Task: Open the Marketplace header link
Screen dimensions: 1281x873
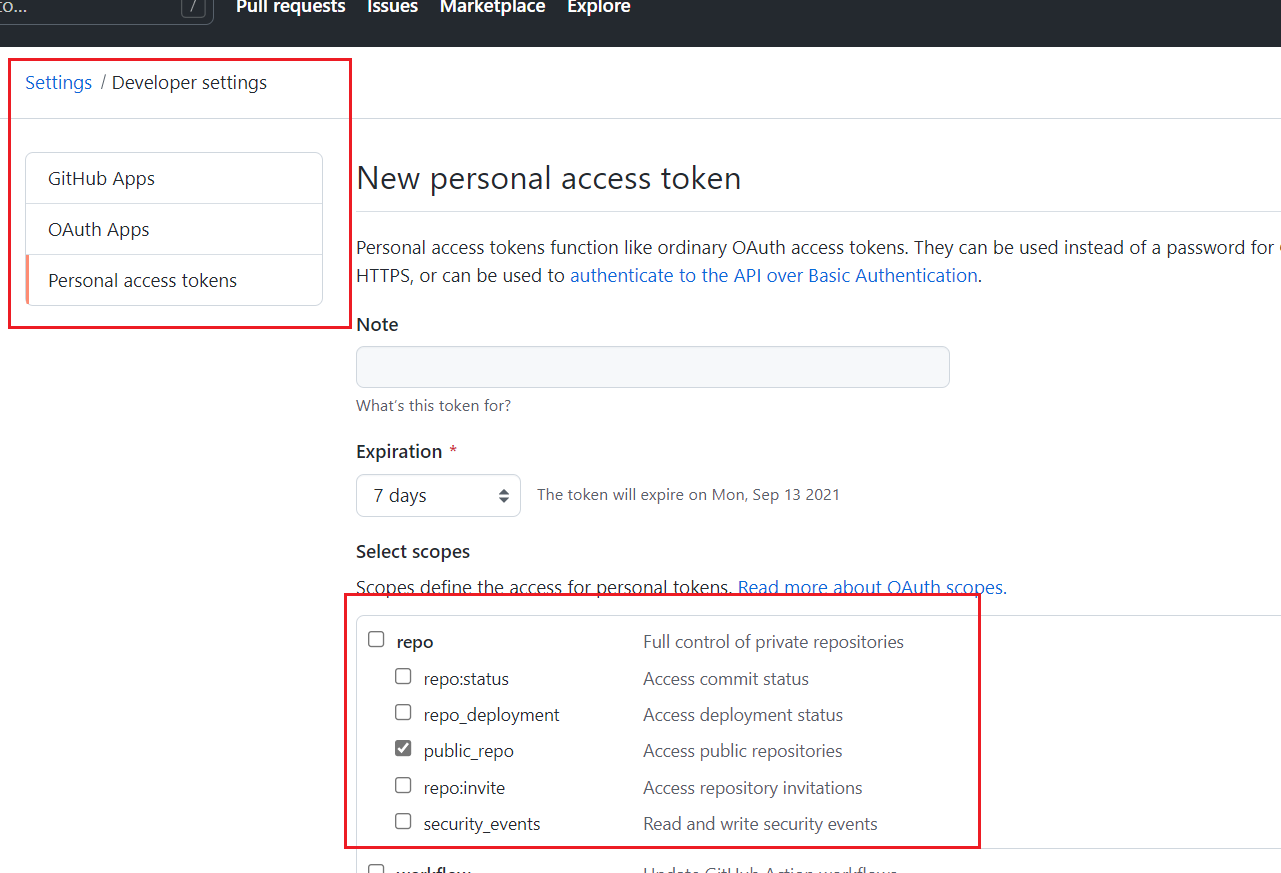Action: pyautogui.click(x=493, y=8)
